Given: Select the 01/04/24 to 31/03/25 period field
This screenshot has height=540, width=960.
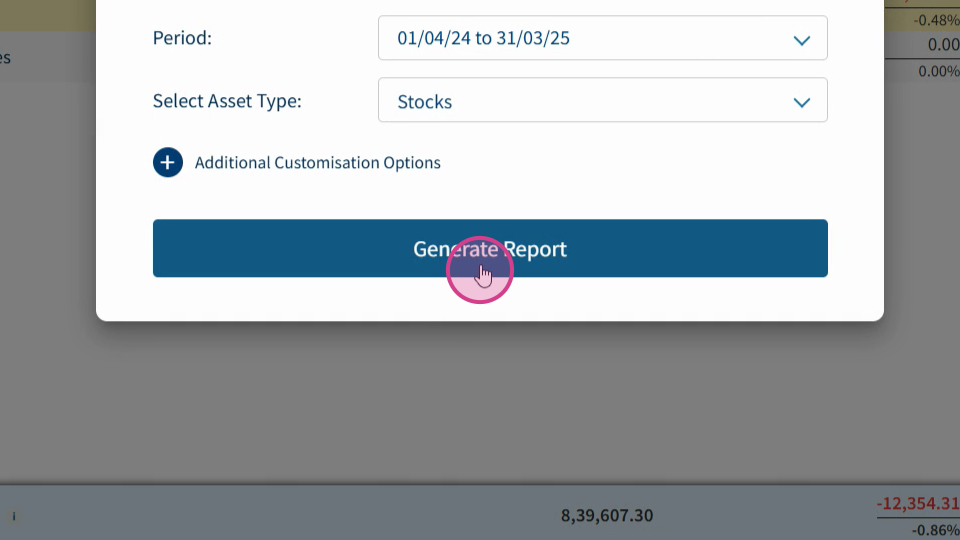Looking at the screenshot, I should pos(602,38).
